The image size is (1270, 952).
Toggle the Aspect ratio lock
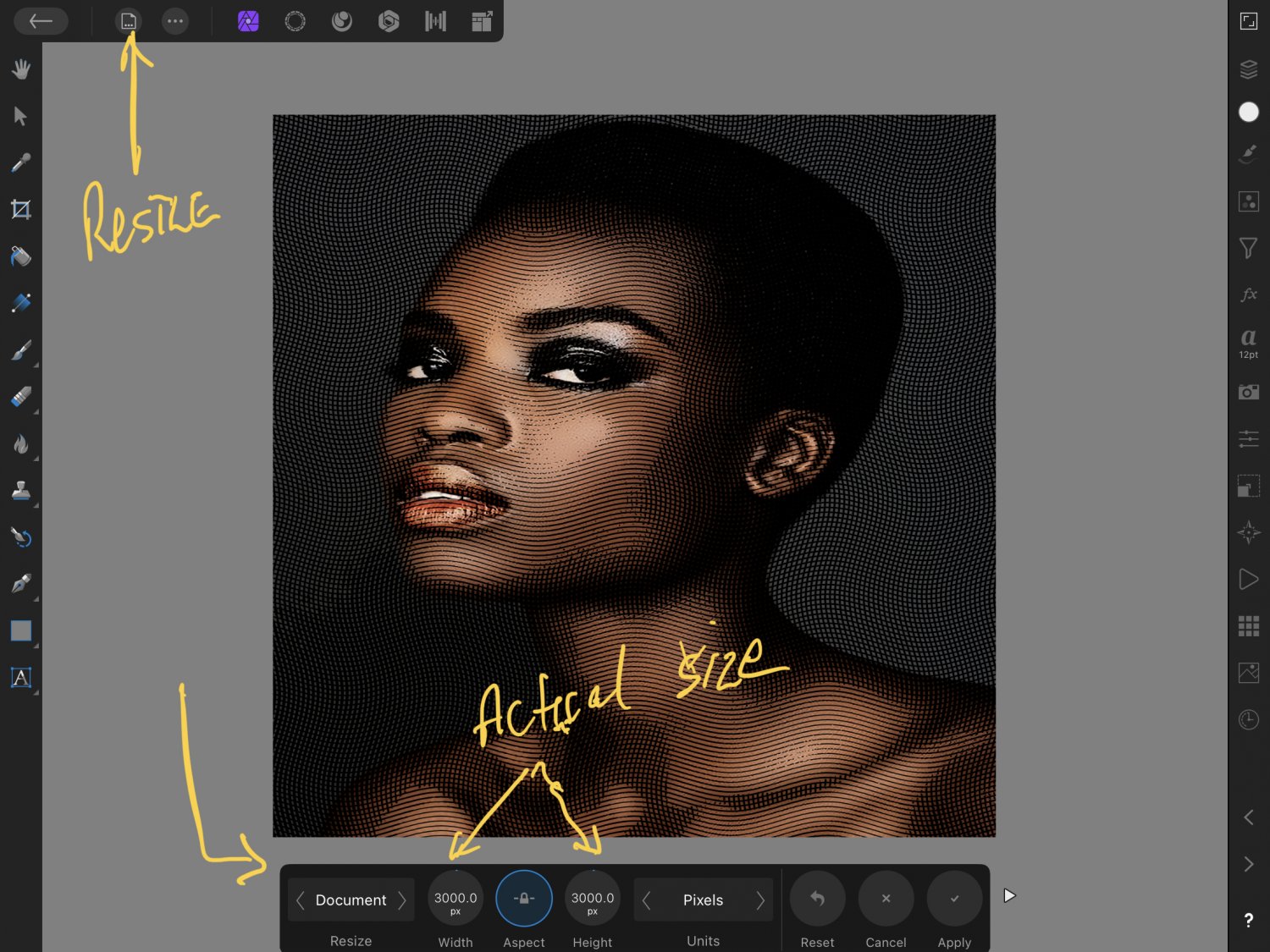point(523,898)
